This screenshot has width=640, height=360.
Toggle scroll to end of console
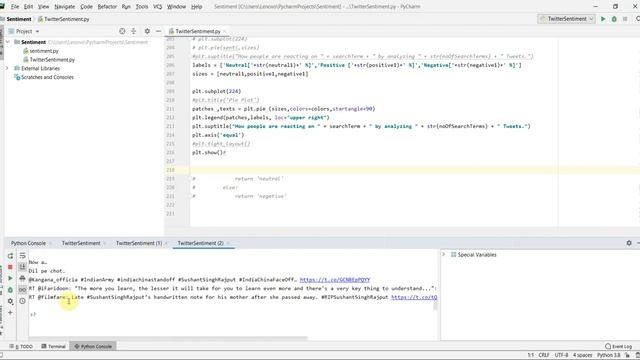[x=22, y=267]
